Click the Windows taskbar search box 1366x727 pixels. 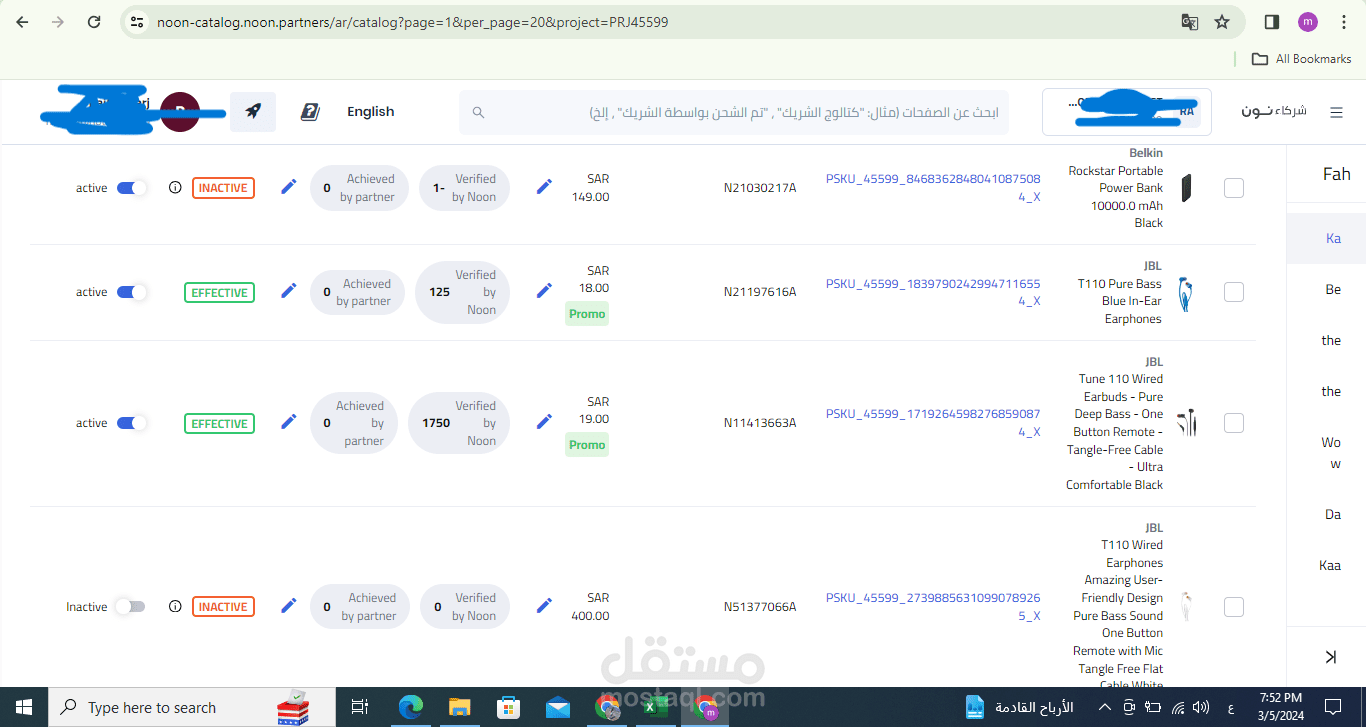click(193, 707)
